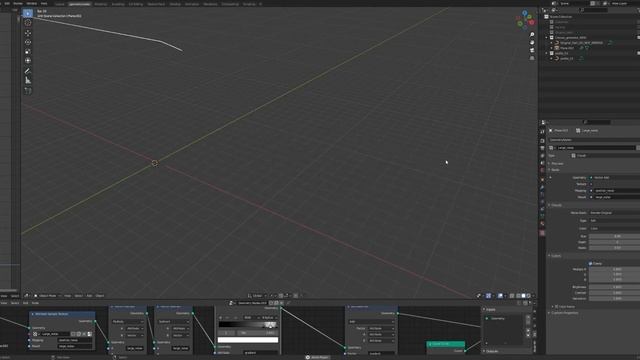640x360 pixels.
Task: Select the Cursor tool in viewport toolbar
Action: coord(28,23)
